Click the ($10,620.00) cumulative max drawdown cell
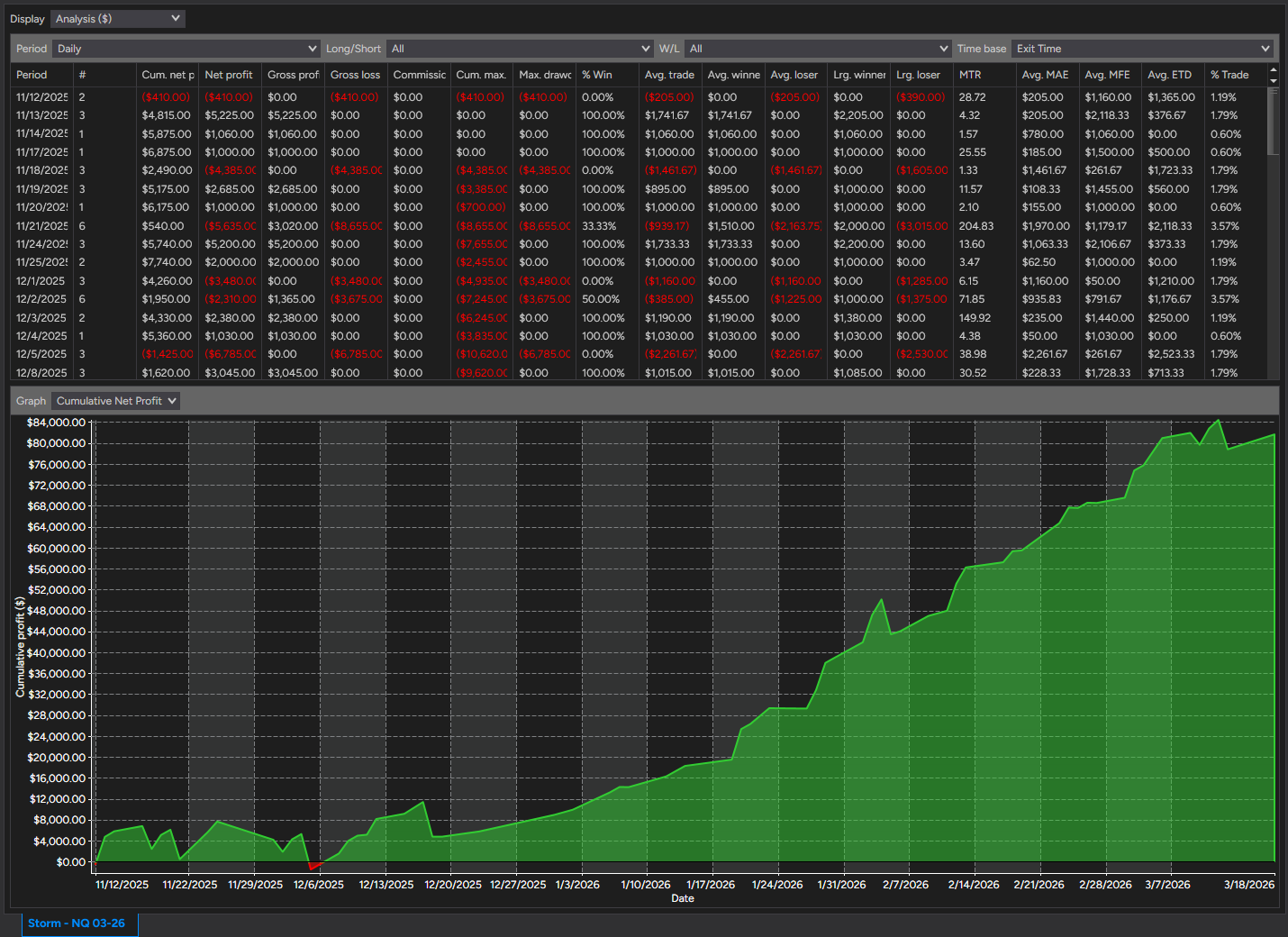The width and height of the screenshot is (1288, 937). (x=482, y=354)
